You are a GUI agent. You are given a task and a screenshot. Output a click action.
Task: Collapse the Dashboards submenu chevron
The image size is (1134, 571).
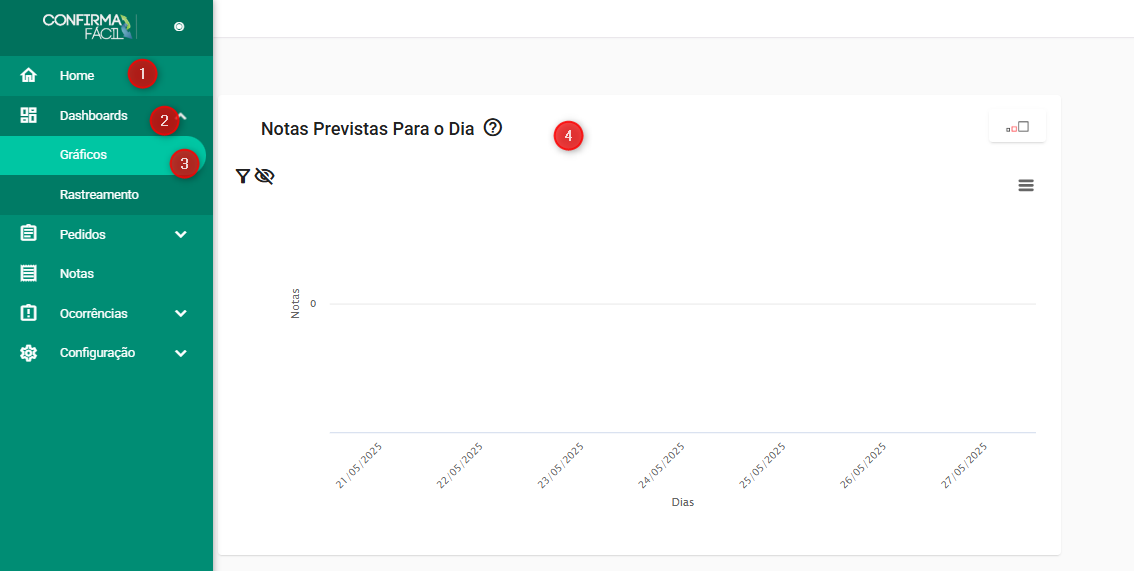pos(183,114)
